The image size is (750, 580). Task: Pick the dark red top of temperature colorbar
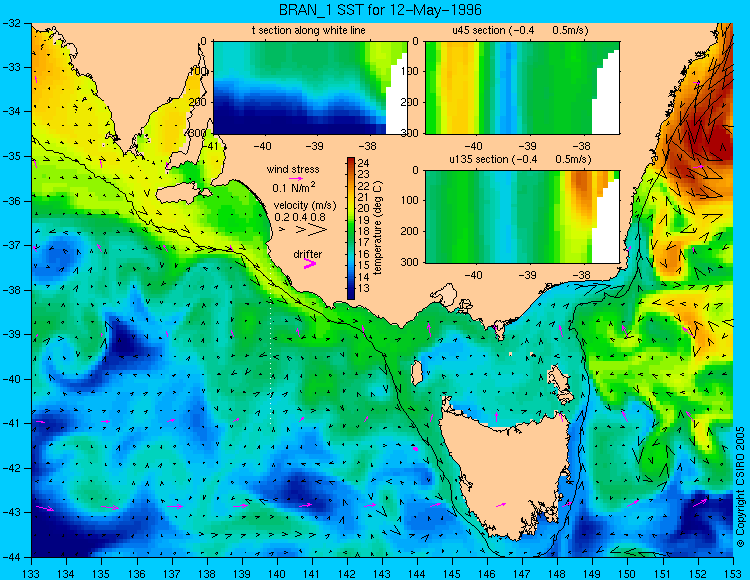351,161
